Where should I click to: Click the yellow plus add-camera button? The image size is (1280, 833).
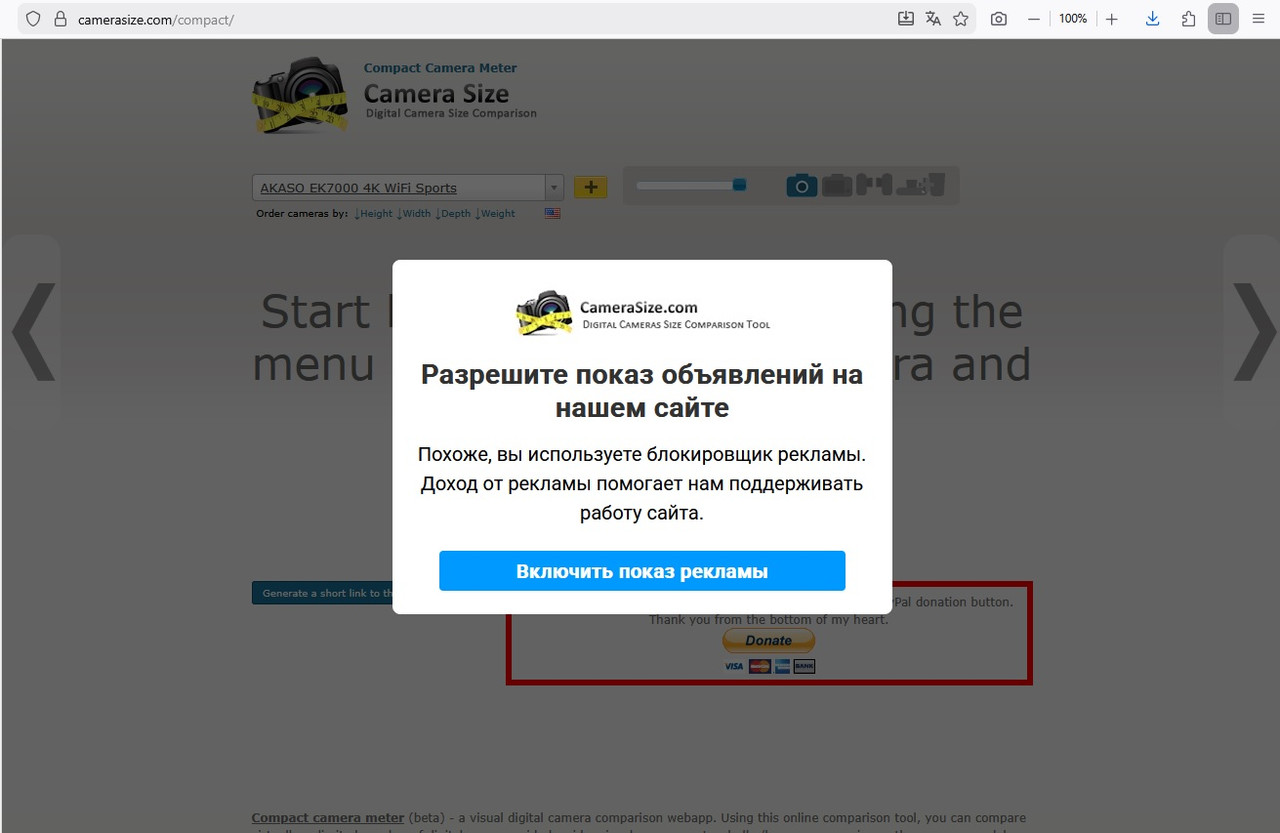tap(591, 187)
